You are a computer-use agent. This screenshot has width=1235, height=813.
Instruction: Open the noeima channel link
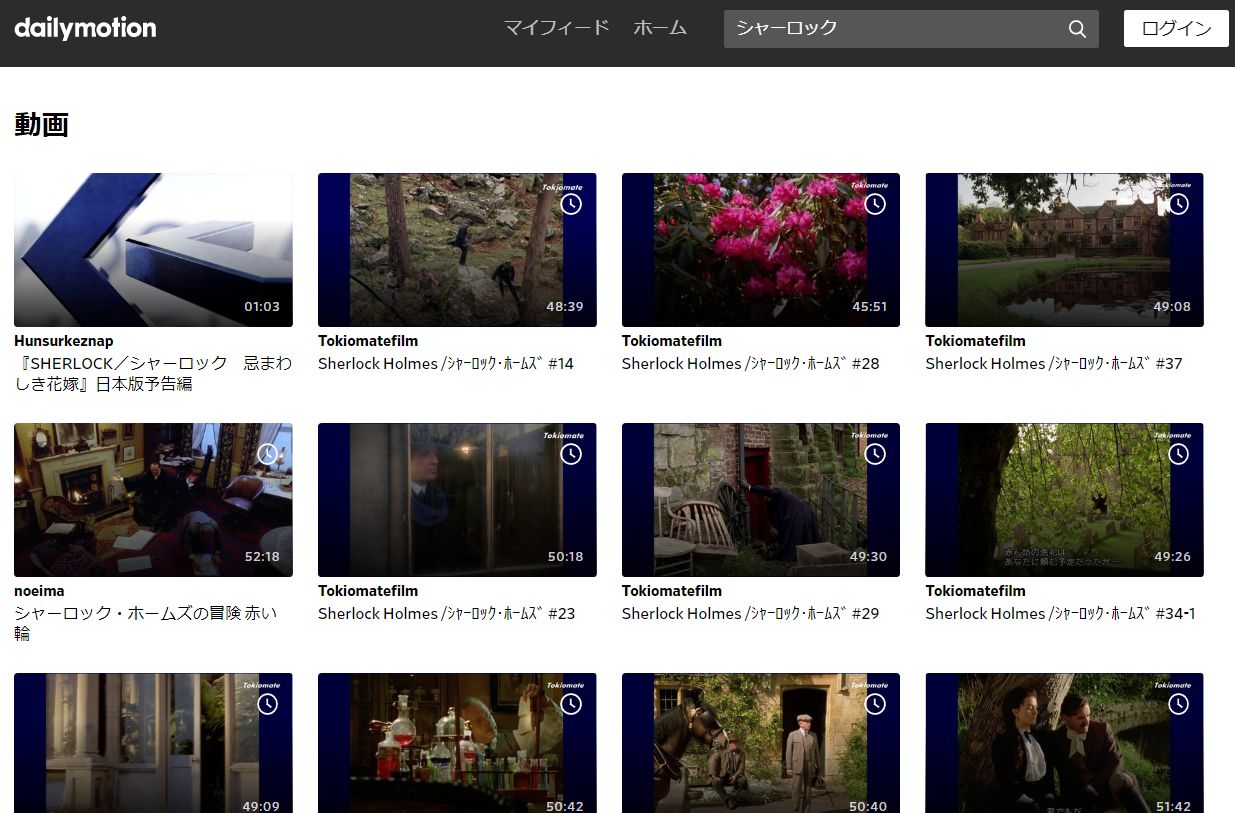click(39, 591)
